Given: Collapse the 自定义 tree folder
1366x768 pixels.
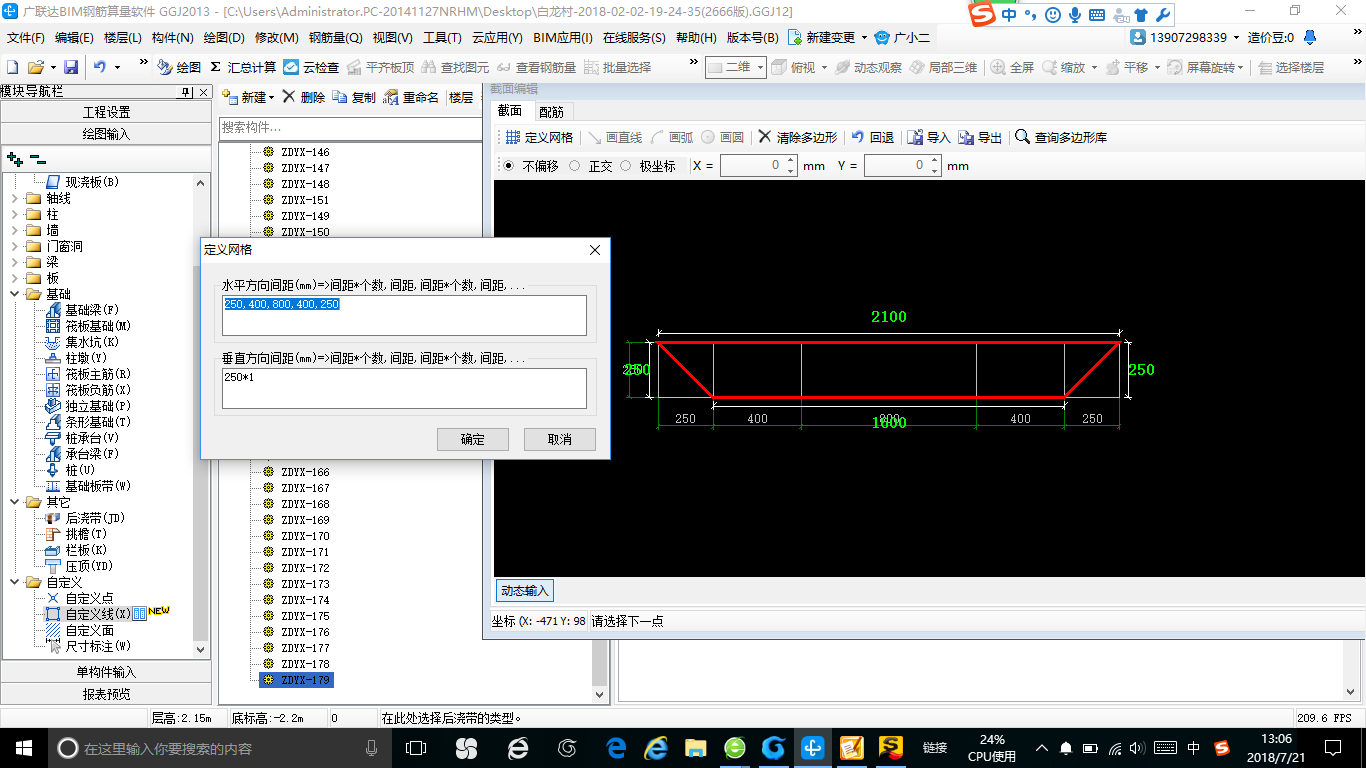Looking at the screenshot, I should pos(15,582).
